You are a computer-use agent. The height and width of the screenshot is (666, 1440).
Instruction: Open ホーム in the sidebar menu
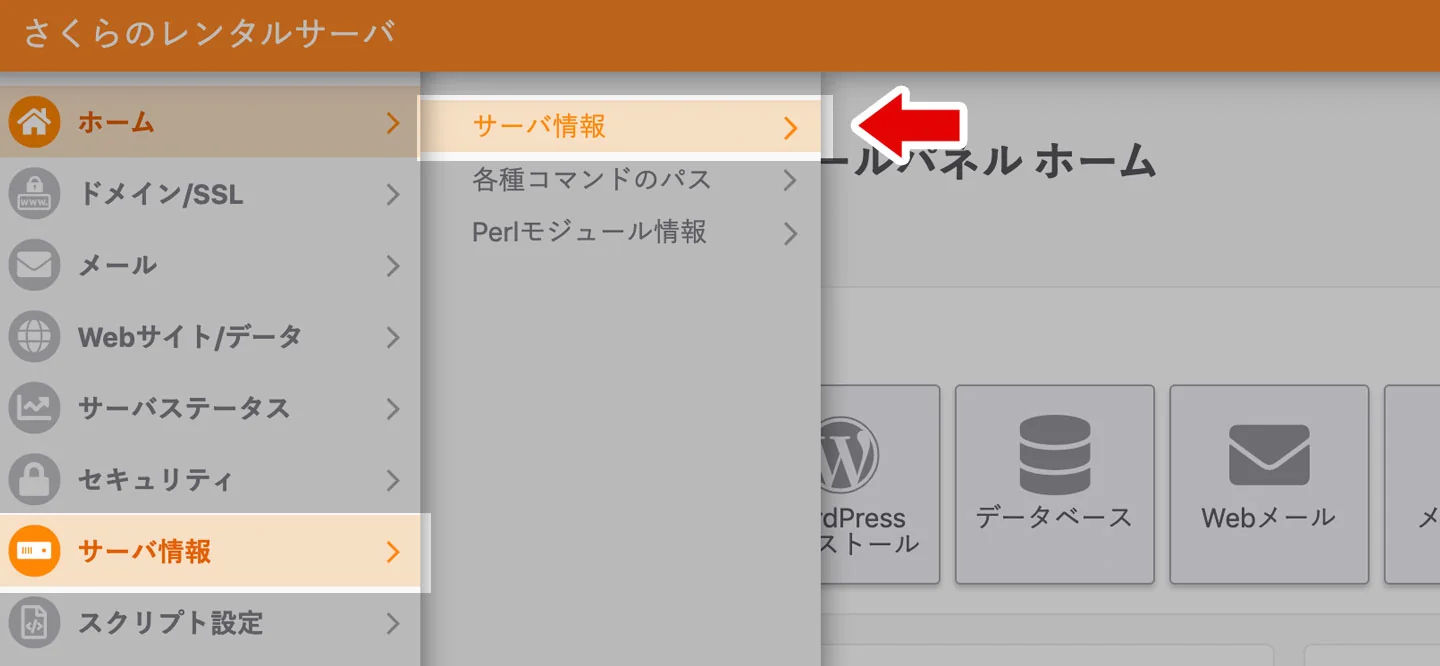pos(210,122)
